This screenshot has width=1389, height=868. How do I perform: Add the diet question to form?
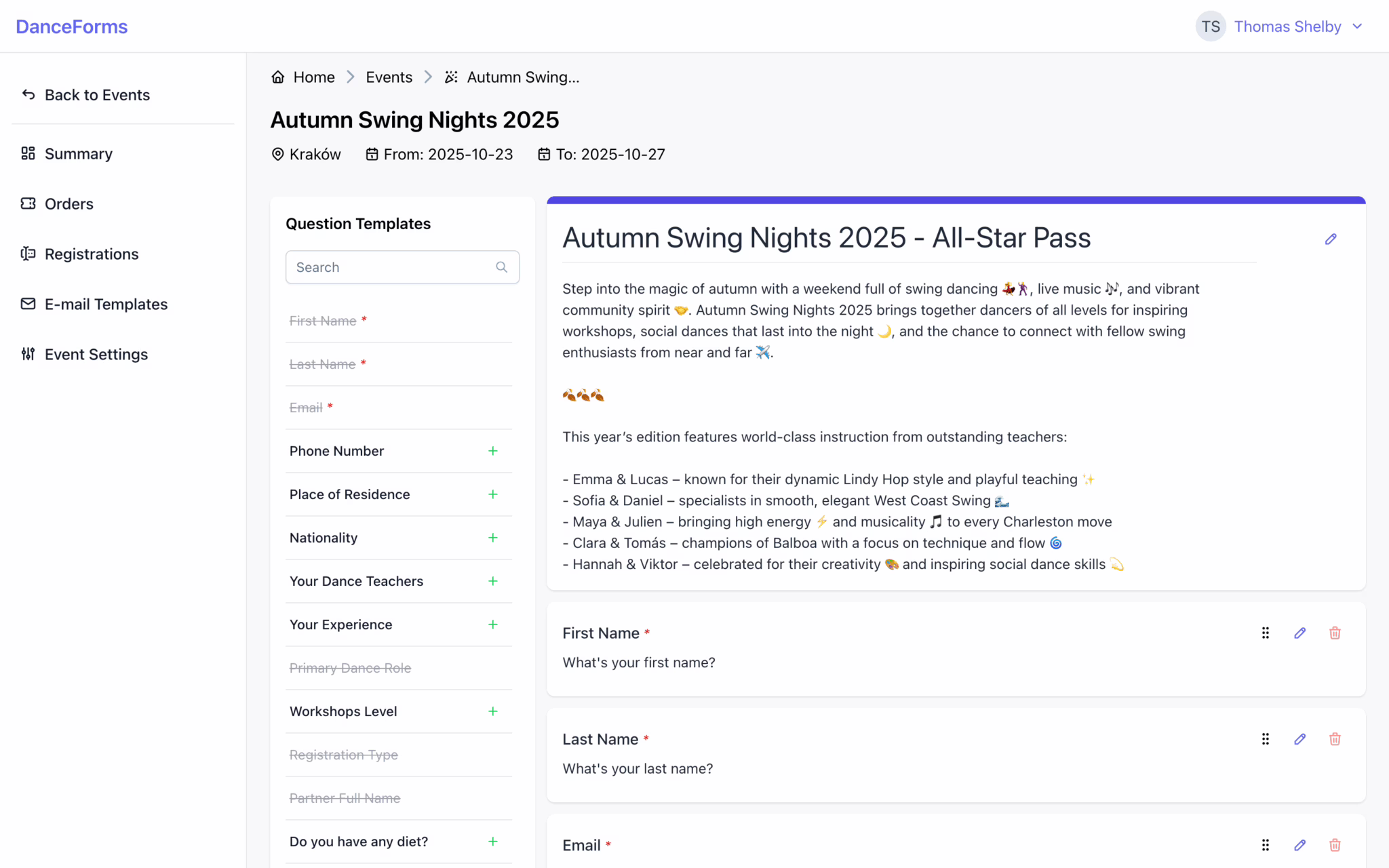[493, 842]
